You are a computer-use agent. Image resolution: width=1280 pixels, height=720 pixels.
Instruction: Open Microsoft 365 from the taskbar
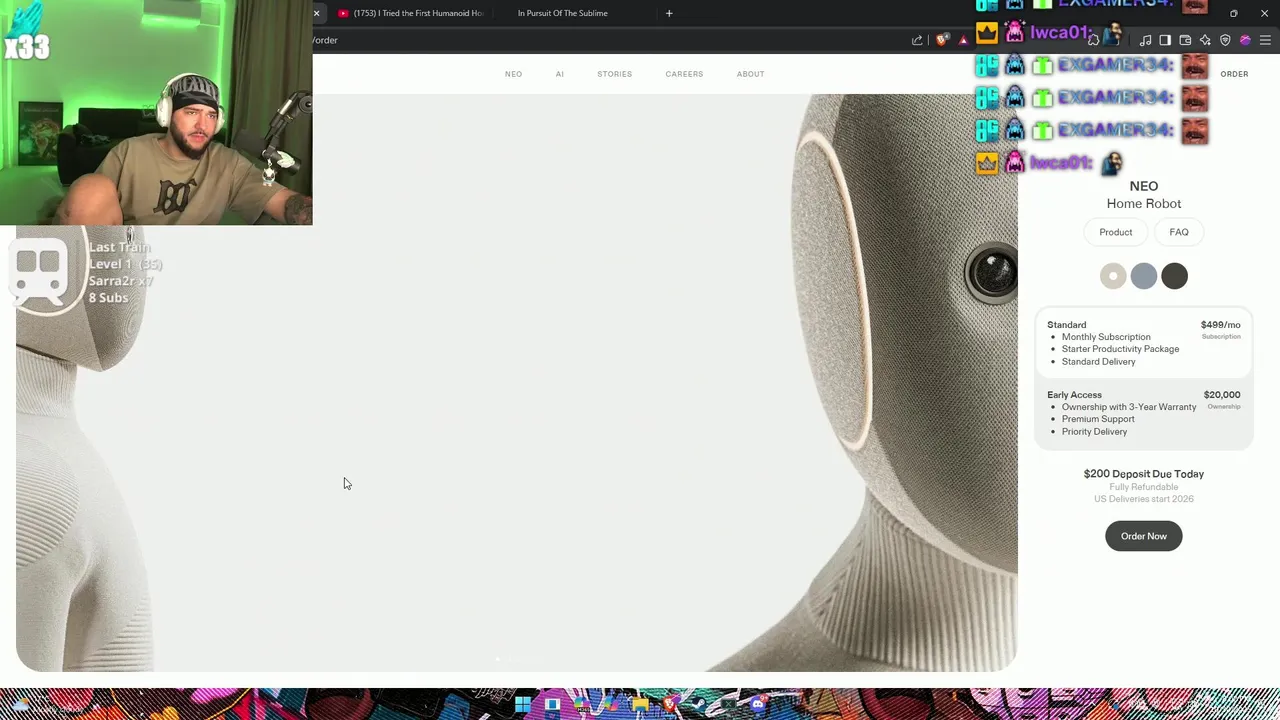pyautogui.click(x=582, y=705)
